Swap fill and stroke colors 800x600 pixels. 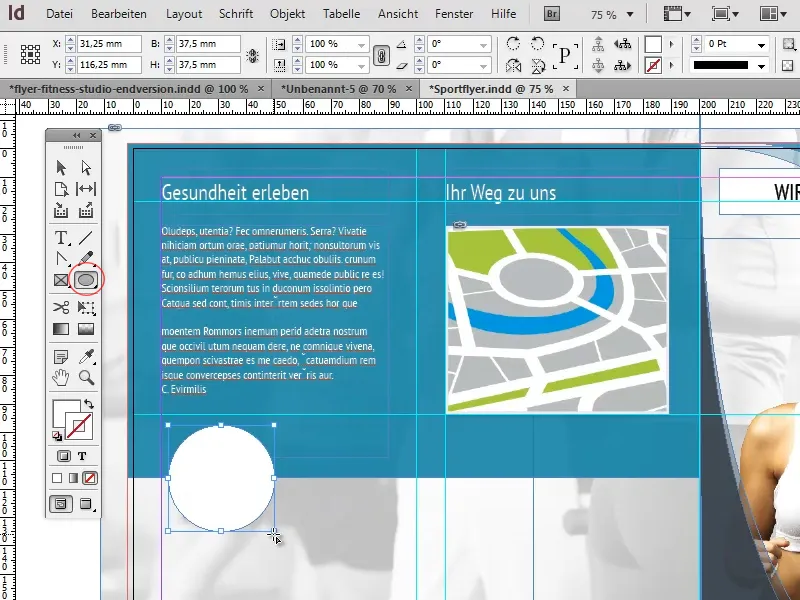pyautogui.click(x=89, y=404)
